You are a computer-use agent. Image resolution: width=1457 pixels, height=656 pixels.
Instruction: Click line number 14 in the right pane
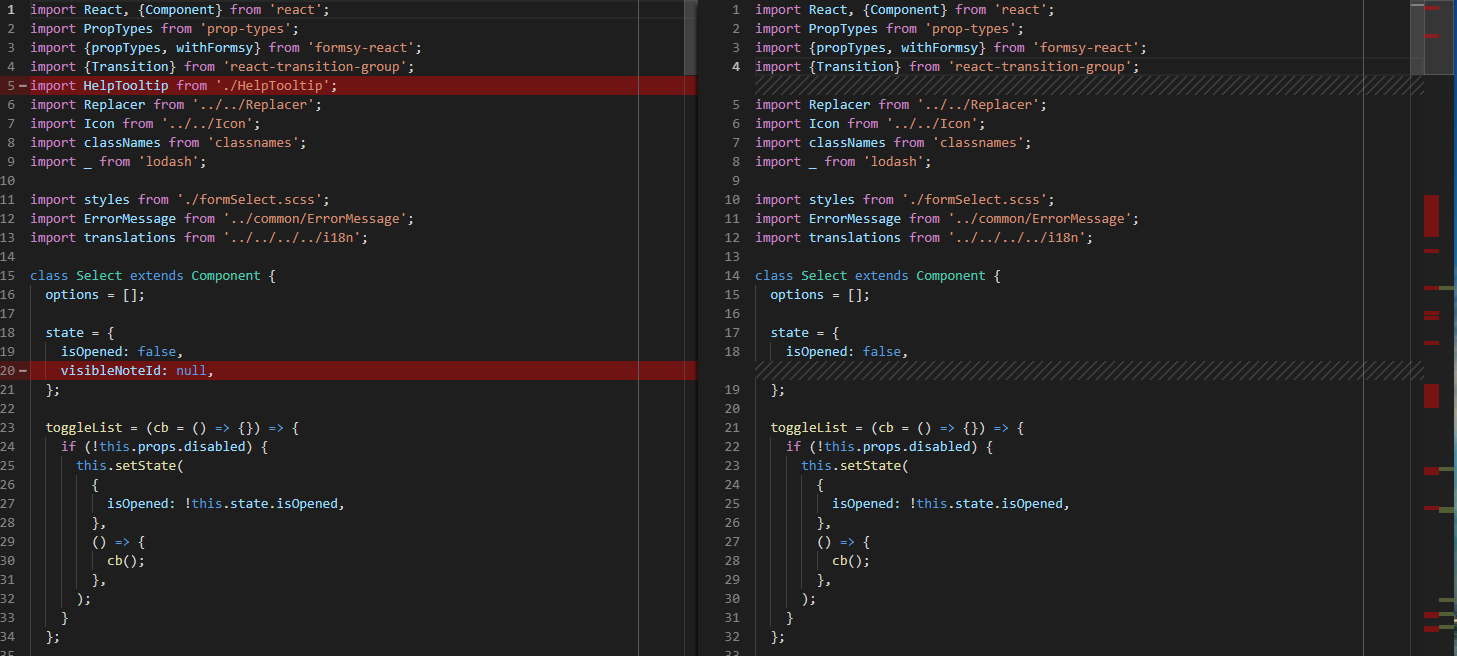click(x=732, y=275)
